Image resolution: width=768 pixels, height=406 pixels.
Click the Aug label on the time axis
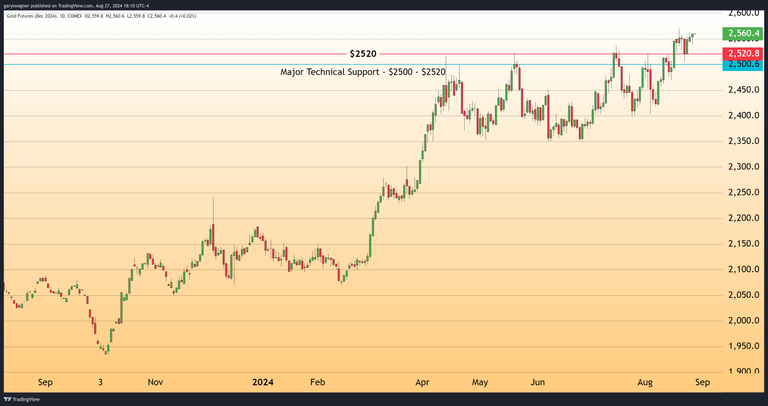645,382
